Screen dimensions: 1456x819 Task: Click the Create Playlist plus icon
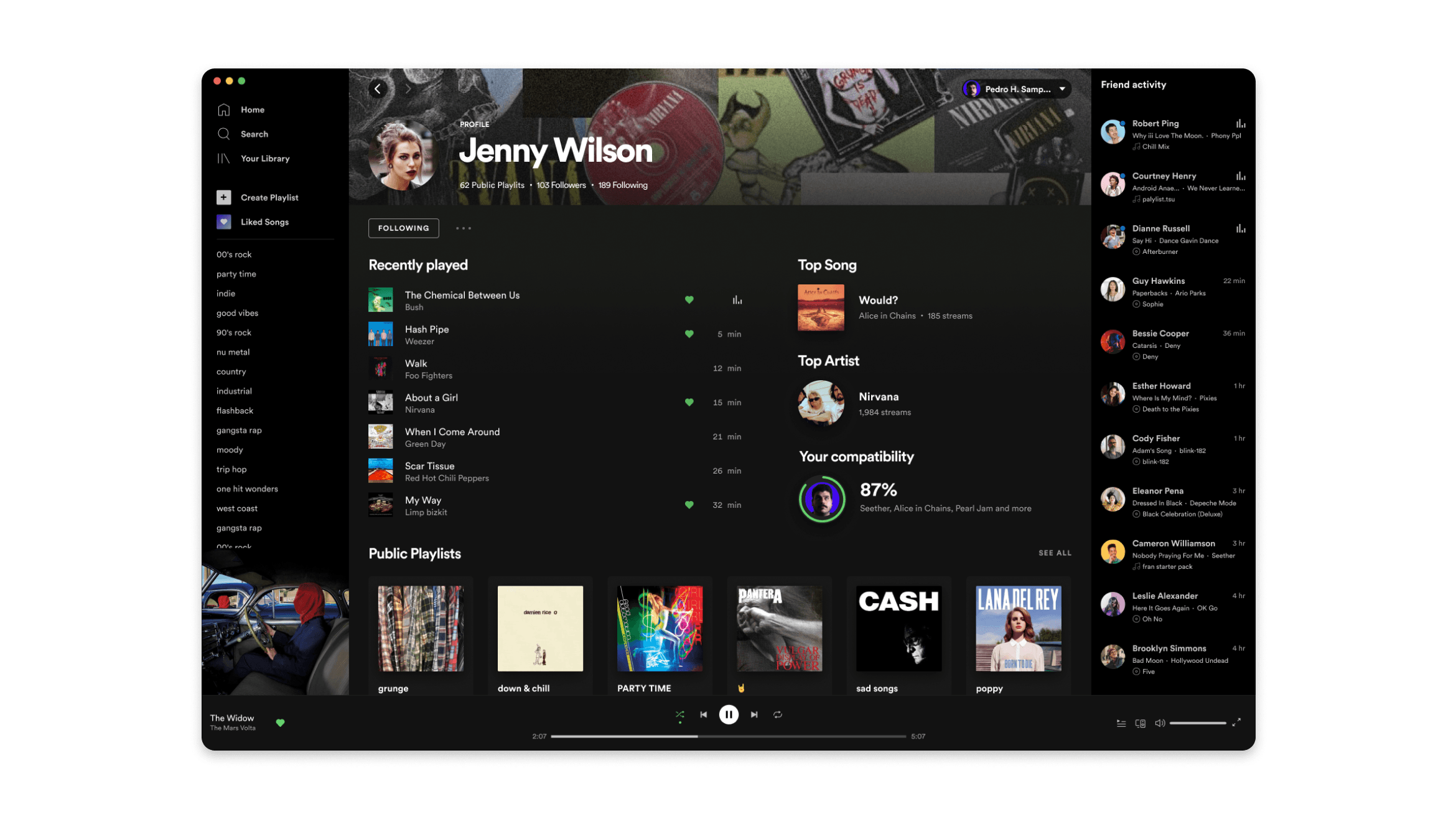[223, 197]
